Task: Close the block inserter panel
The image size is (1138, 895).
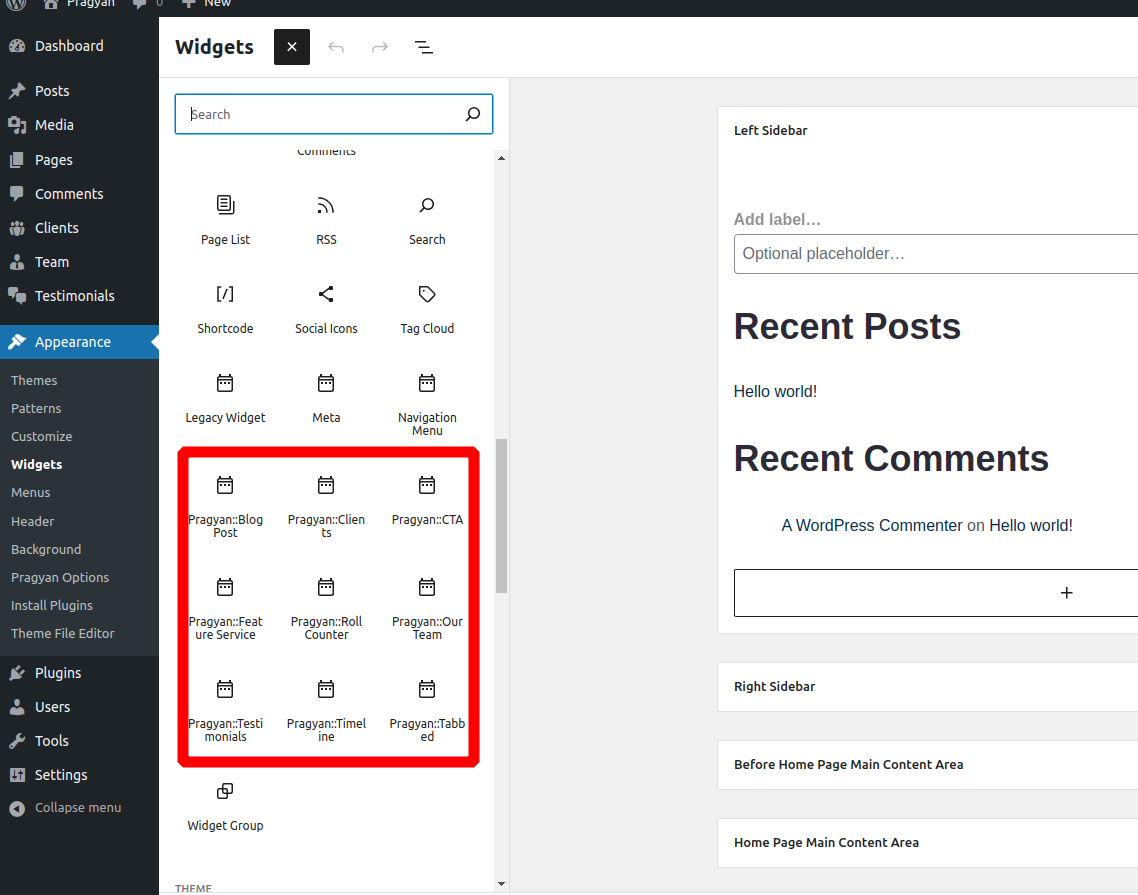Action: click(x=292, y=47)
